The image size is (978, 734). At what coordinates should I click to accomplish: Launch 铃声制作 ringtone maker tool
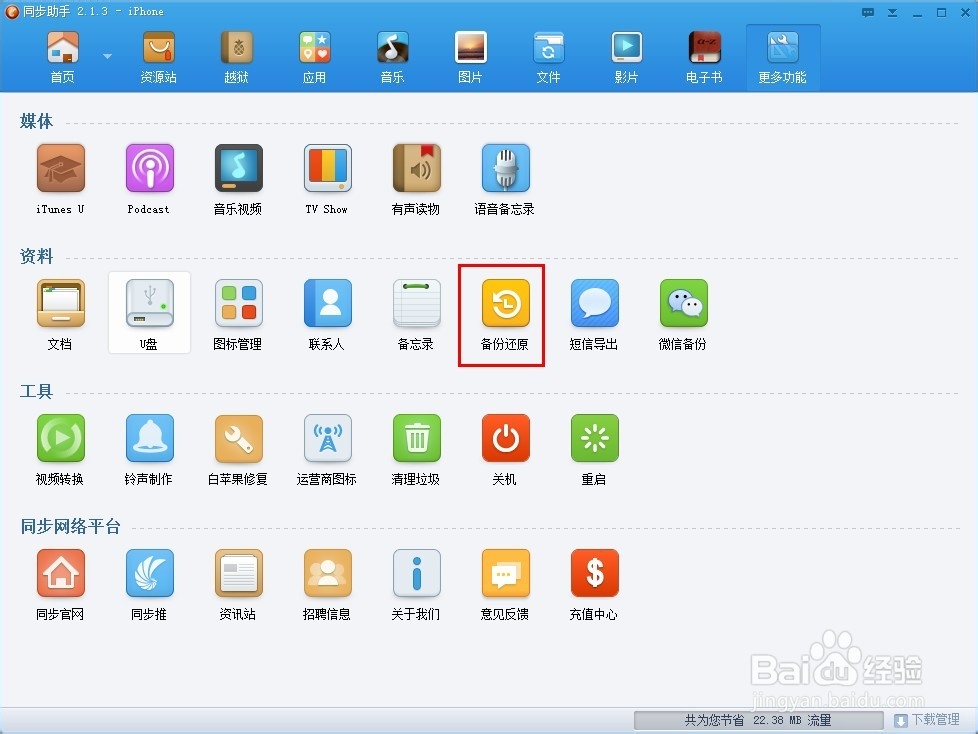pos(150,438)
